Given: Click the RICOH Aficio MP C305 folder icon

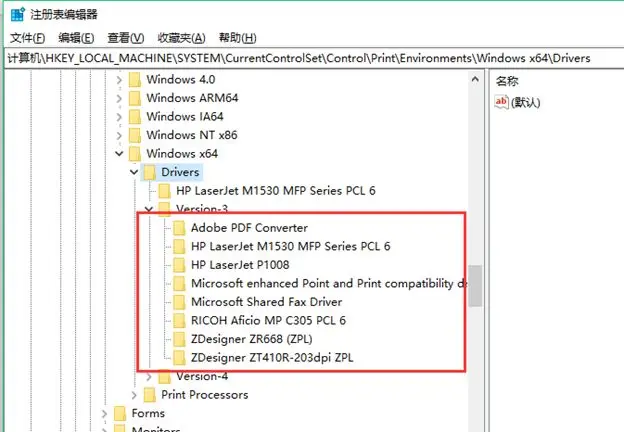Looking at the screenshot, I should coord(178,320).
